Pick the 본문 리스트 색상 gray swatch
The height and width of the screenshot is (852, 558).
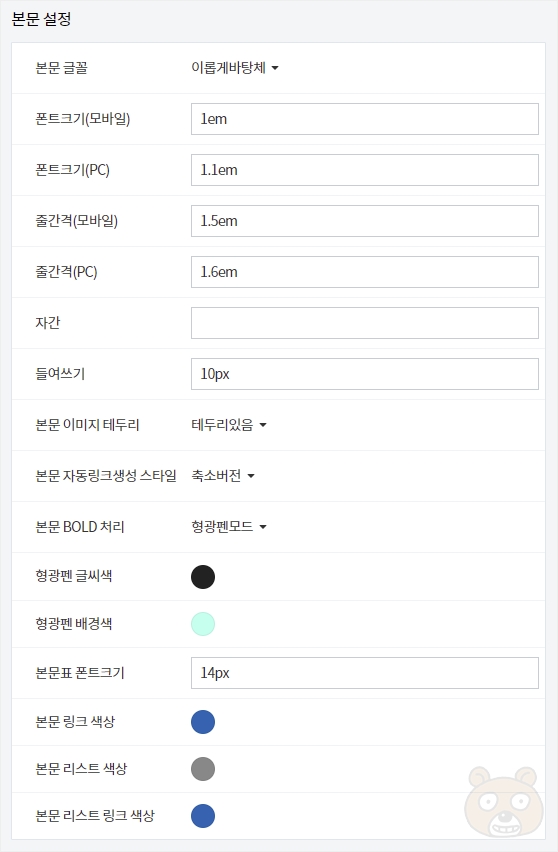pos(203,769)
